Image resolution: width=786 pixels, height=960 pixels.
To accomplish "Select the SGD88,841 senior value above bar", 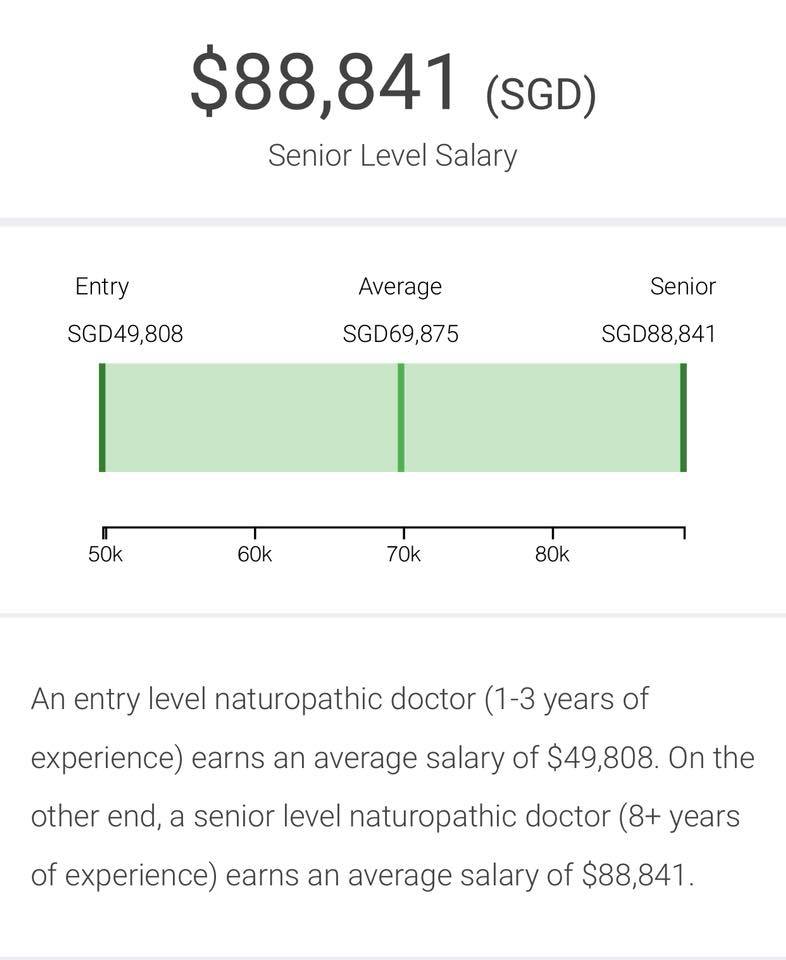I will tap(658, 334).
